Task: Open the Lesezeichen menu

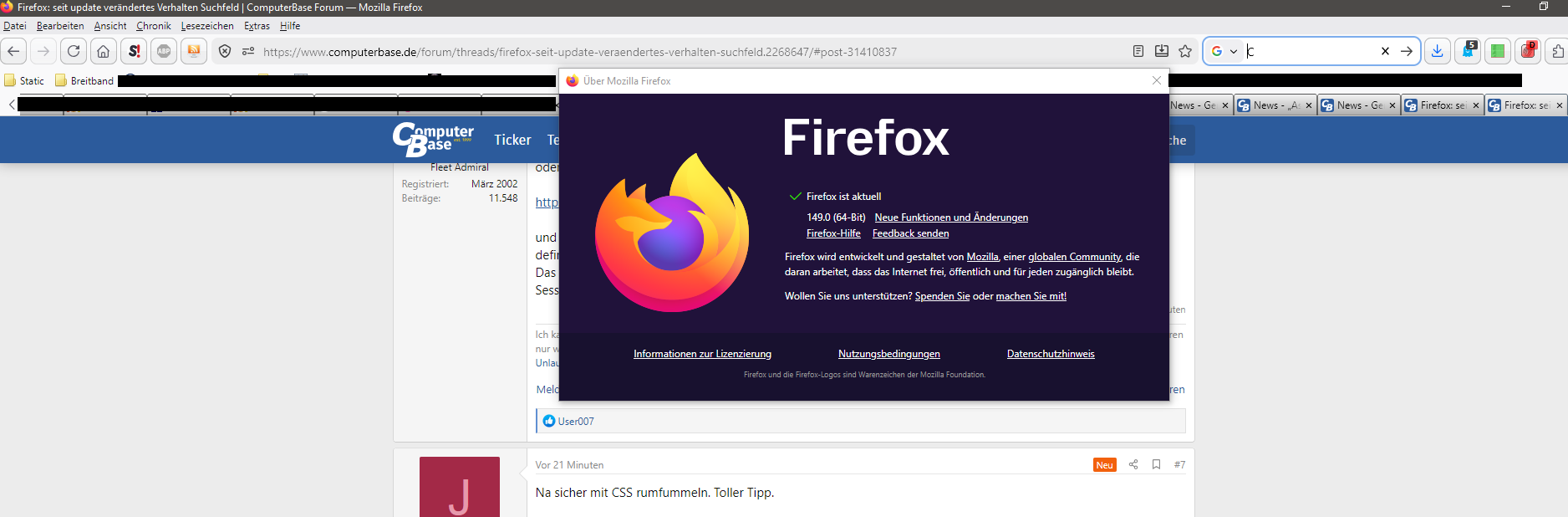Action: (x=207, y=26)
